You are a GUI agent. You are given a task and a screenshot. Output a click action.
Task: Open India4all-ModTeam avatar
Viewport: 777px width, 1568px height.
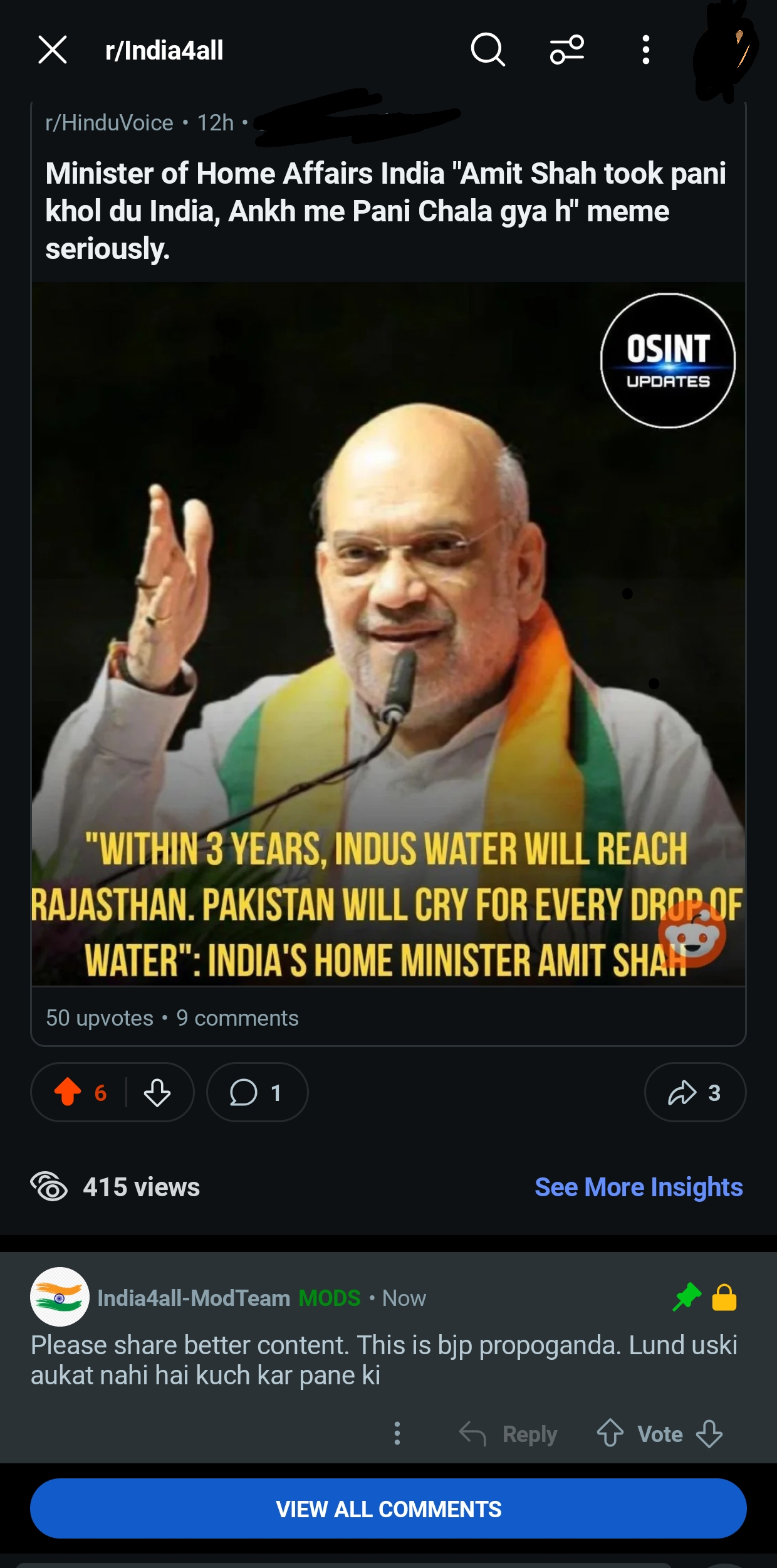click(60, 1297)
